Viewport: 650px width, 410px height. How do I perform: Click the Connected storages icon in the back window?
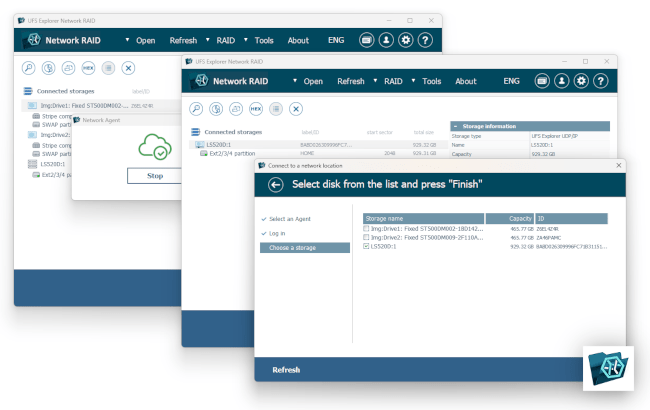click(x=28, y=91)
